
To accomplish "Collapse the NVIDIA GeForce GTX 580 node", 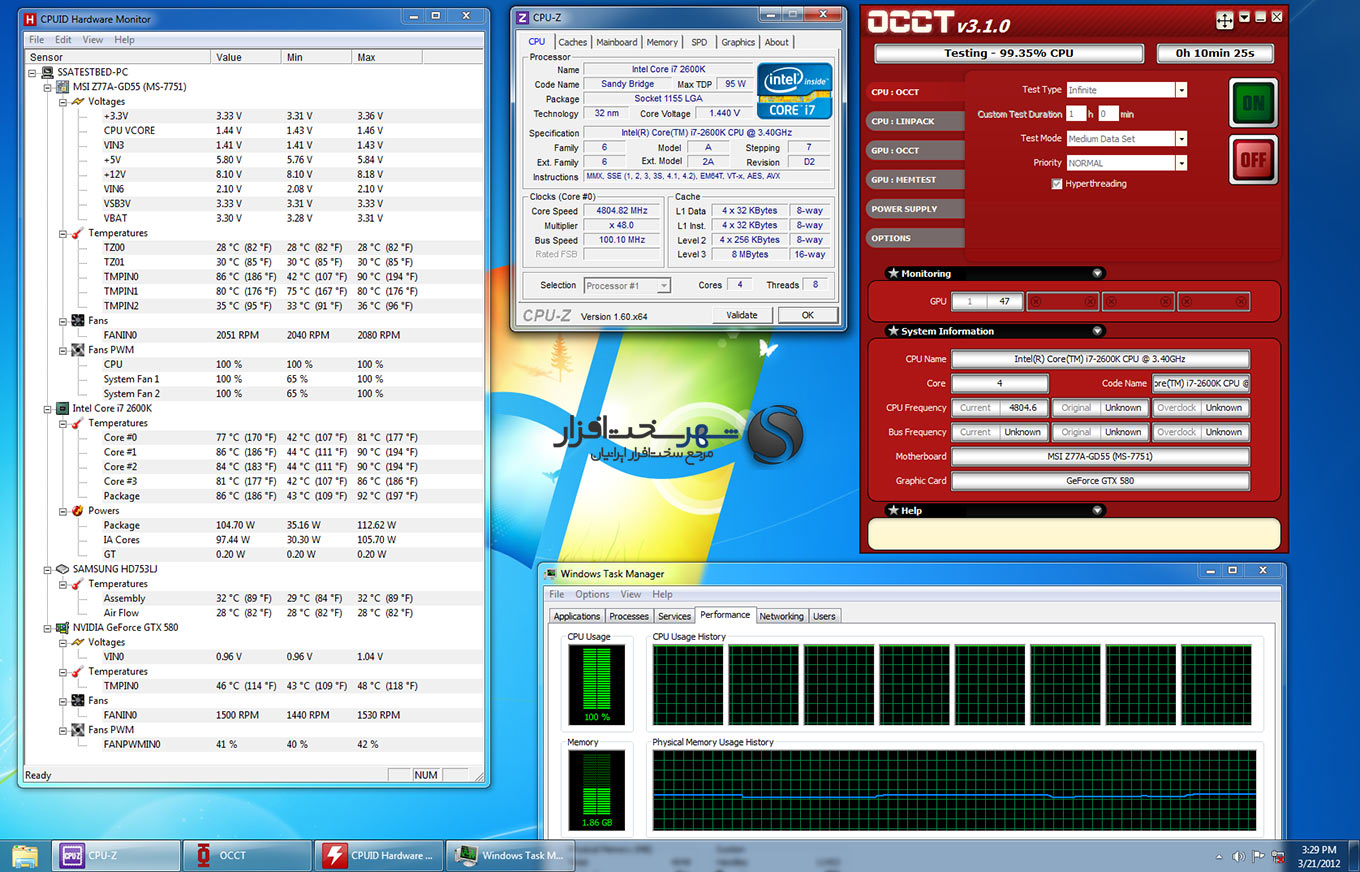I will pyautogui.click(x=48, y=627).
